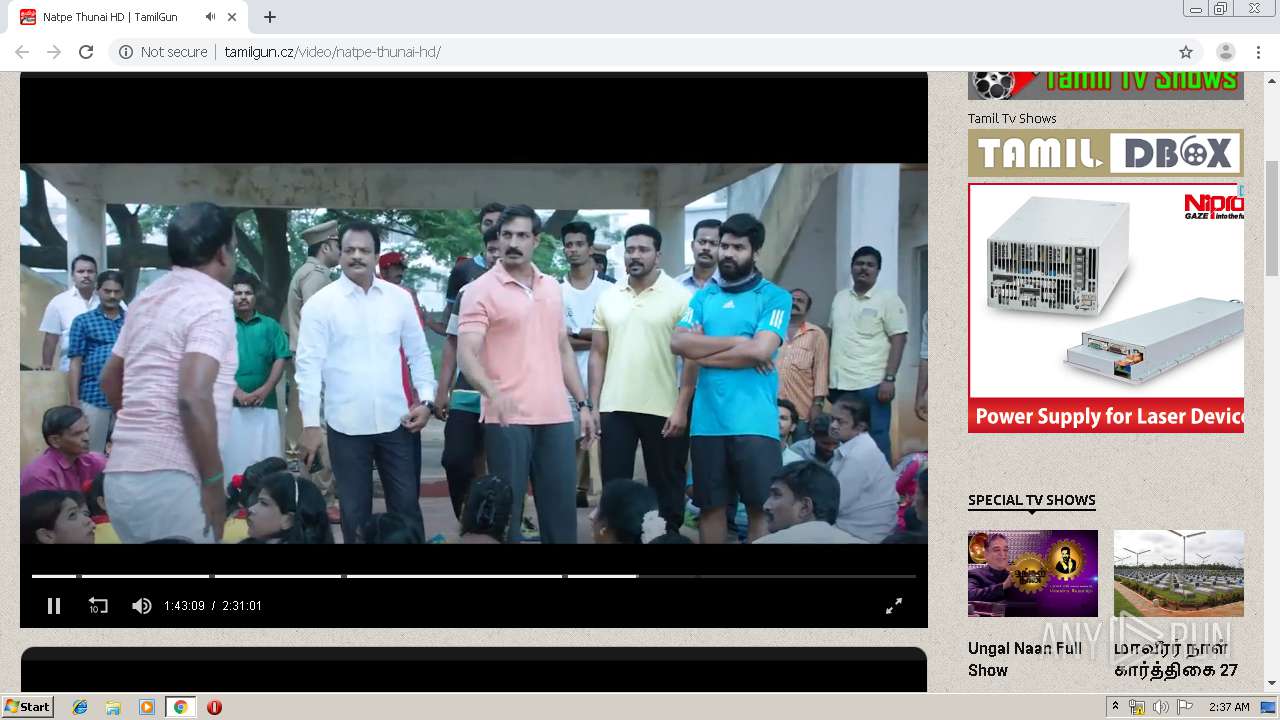Enter fullscreen video mode
The image size is (1280, 720).
pos(894,606)
